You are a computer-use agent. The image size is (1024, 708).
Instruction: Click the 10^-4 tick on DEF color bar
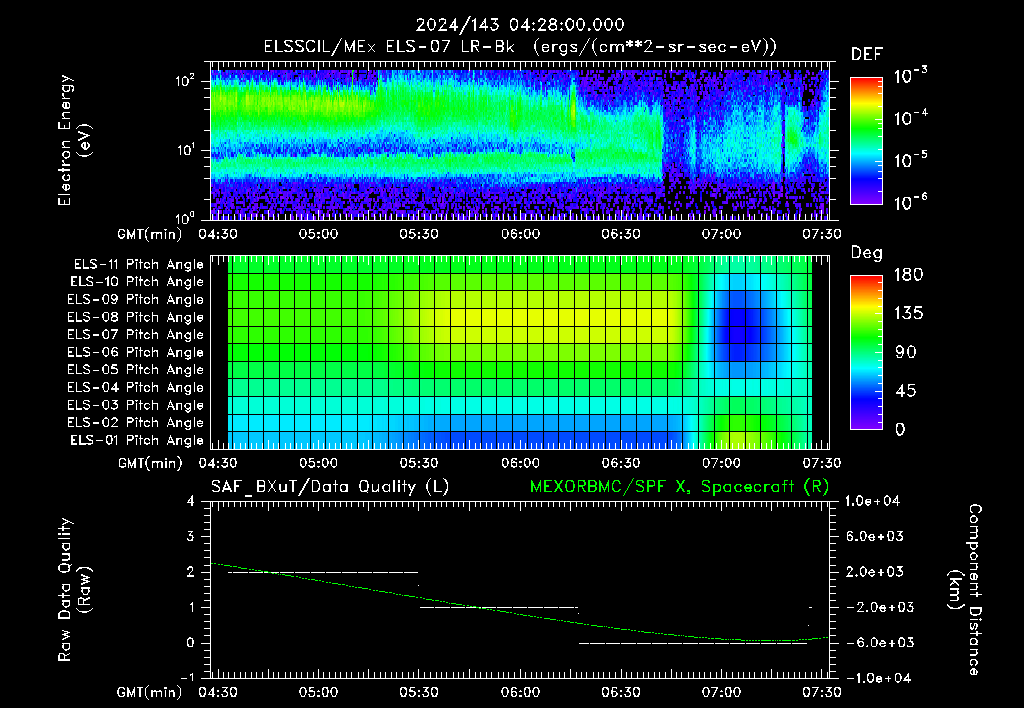pyautogui.click(x=910, y=118)
